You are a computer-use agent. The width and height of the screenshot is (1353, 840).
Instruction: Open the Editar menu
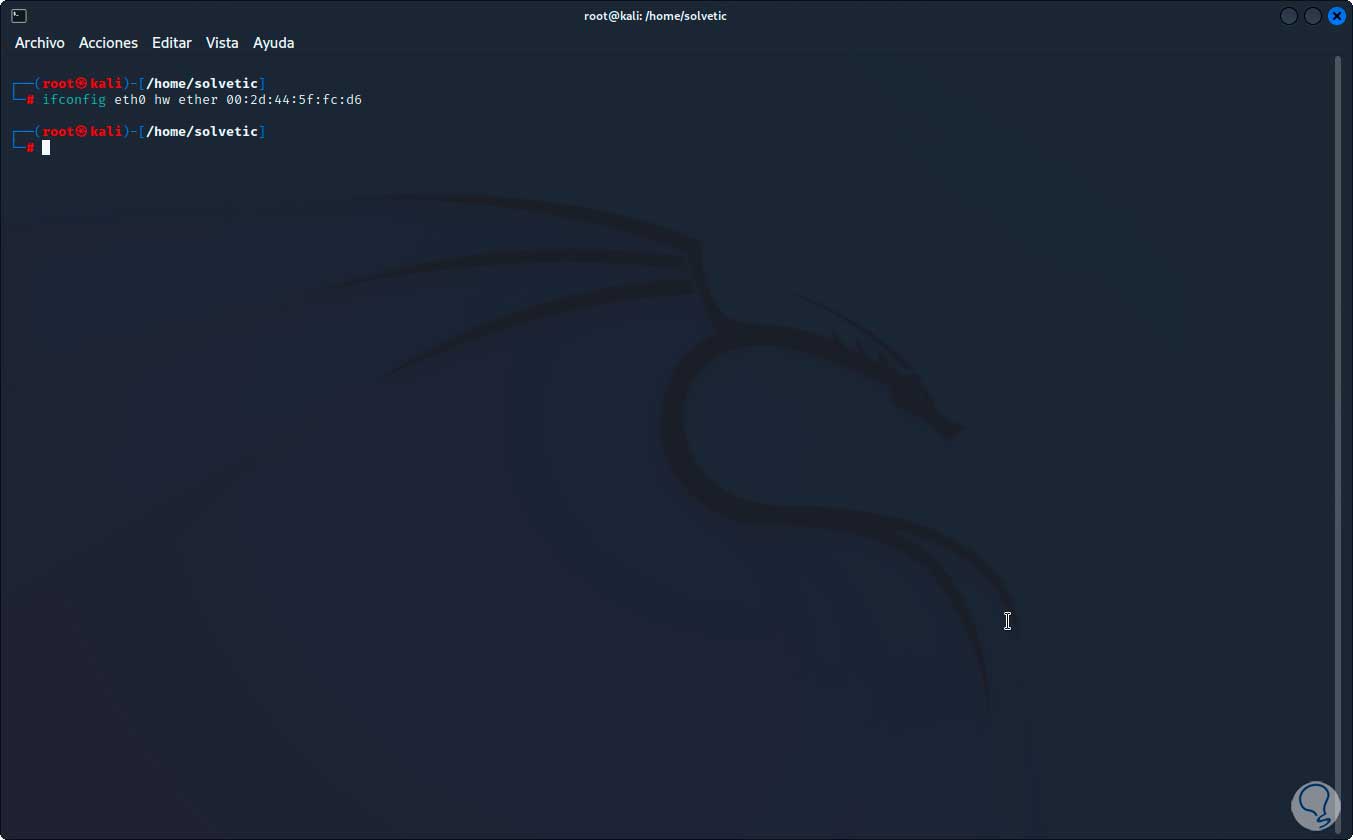coord(172,43)
